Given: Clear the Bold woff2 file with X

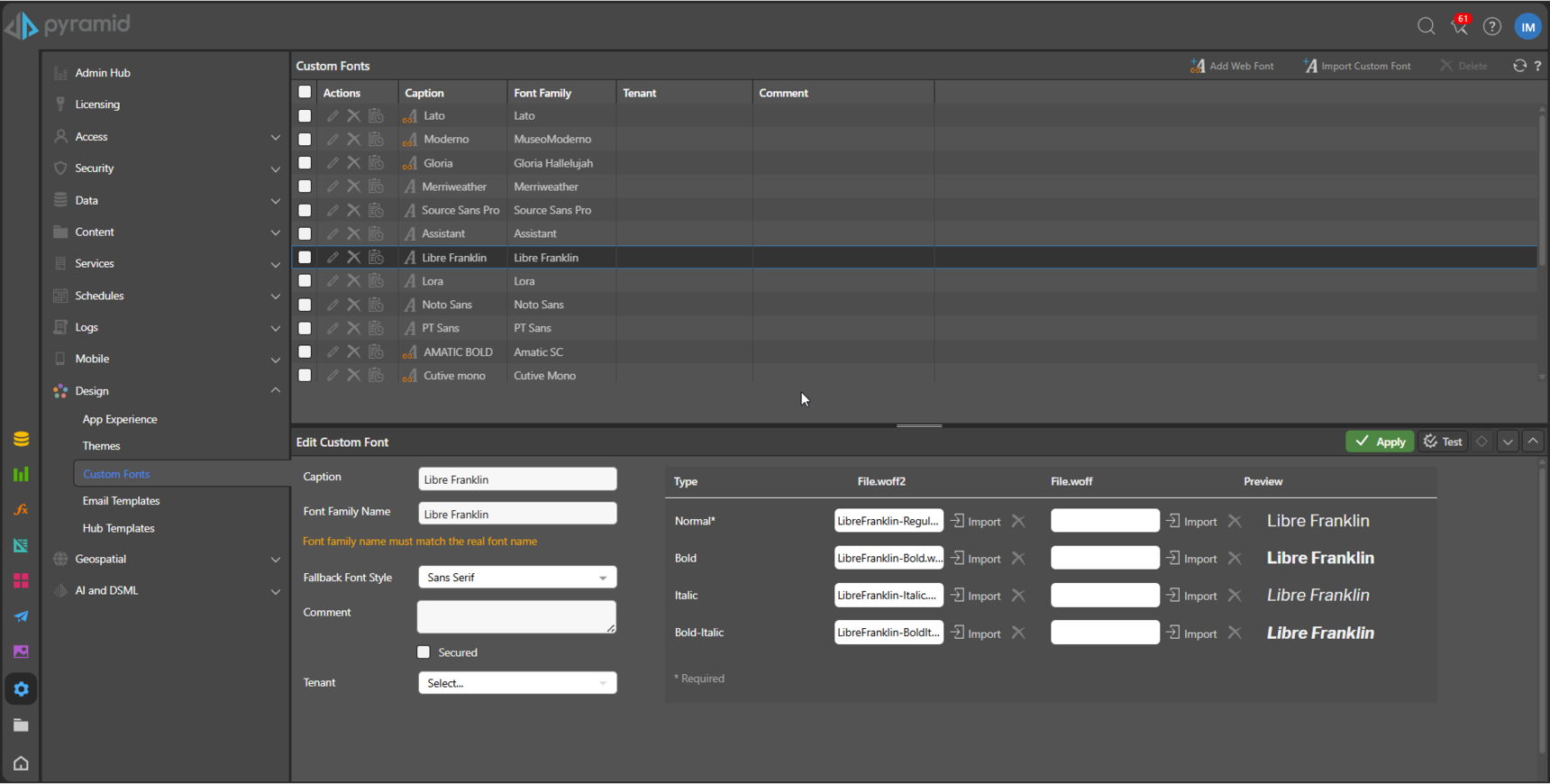Looking at the screenshot, I should click(x=1018, y=558).
